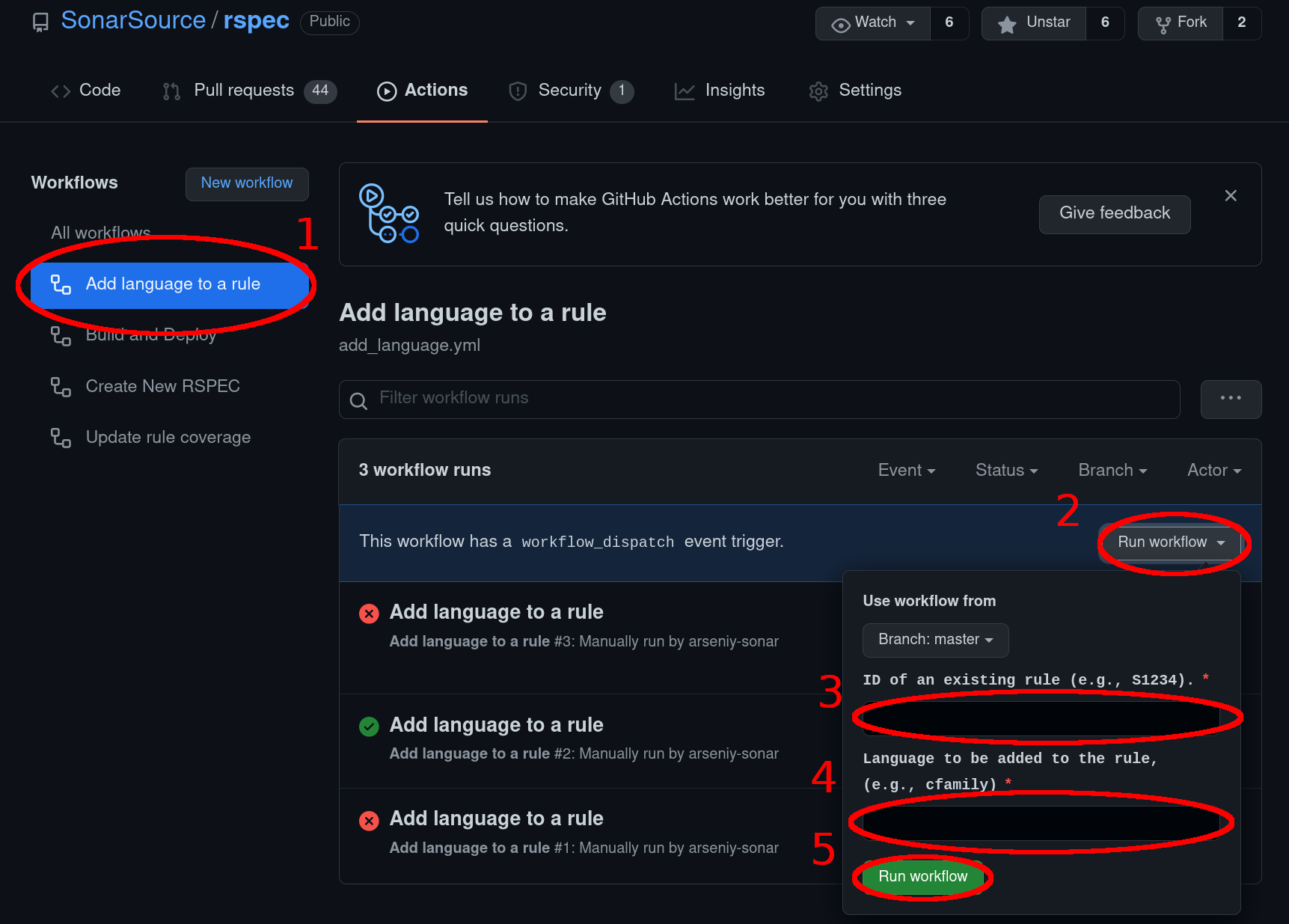Click the Pull requests count badge 44
The width and height of the screenshot is (1289, 924).
[320, 91]
